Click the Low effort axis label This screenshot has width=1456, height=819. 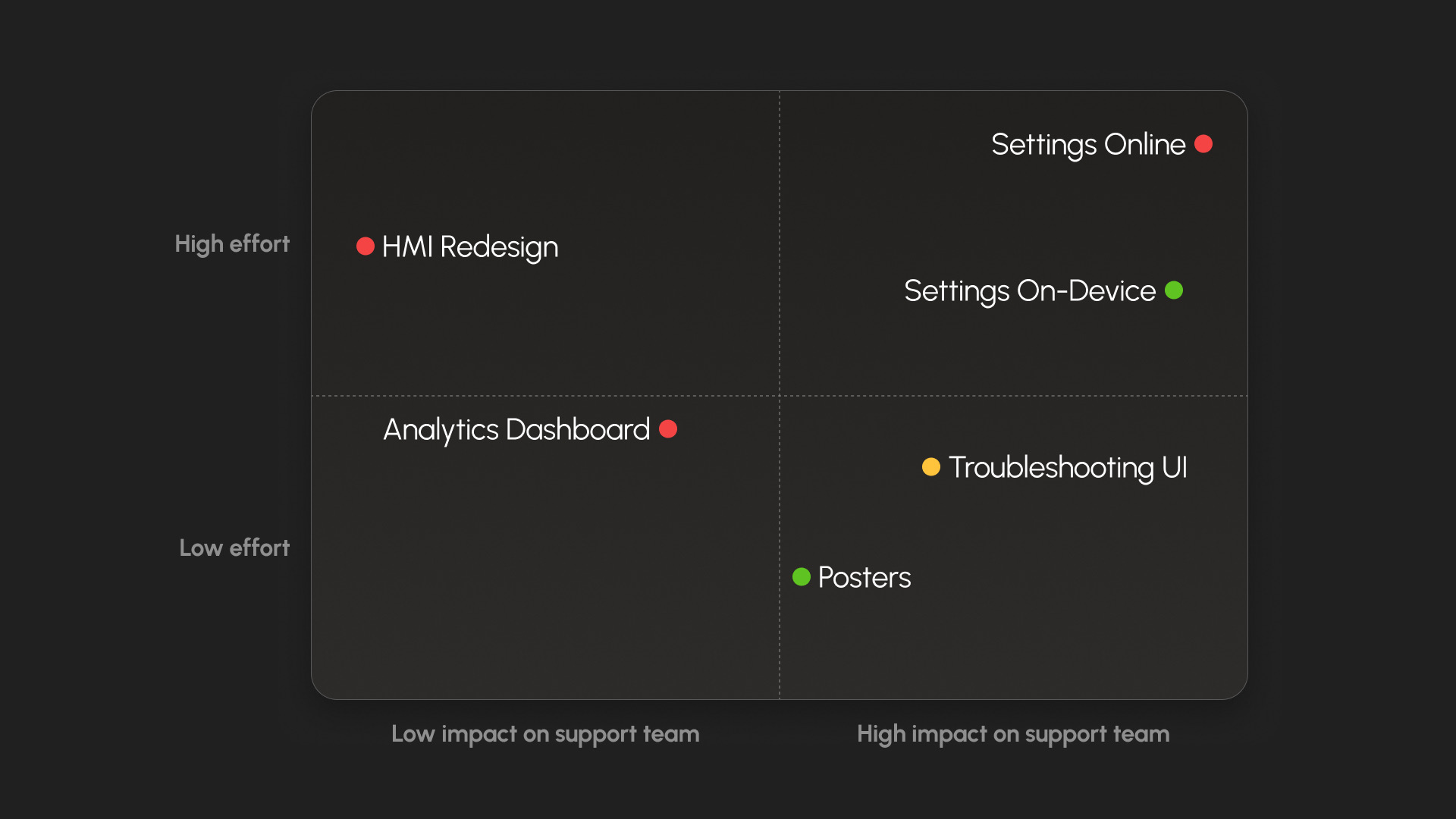click(234, 548)
